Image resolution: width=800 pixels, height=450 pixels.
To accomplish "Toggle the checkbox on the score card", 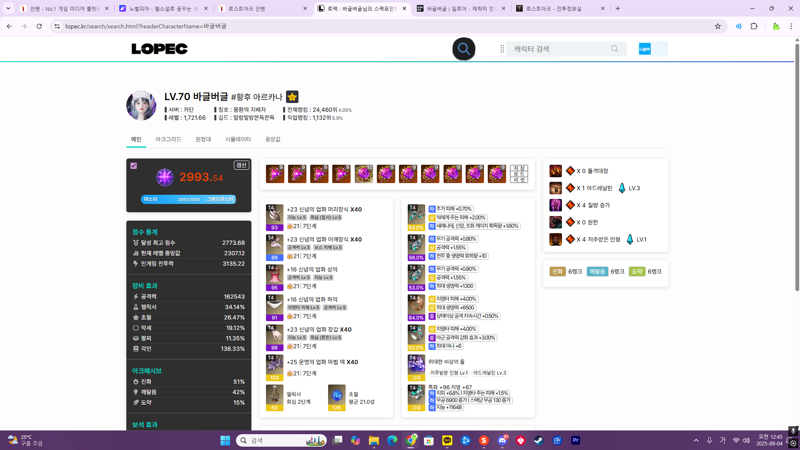I will [134, 166].
